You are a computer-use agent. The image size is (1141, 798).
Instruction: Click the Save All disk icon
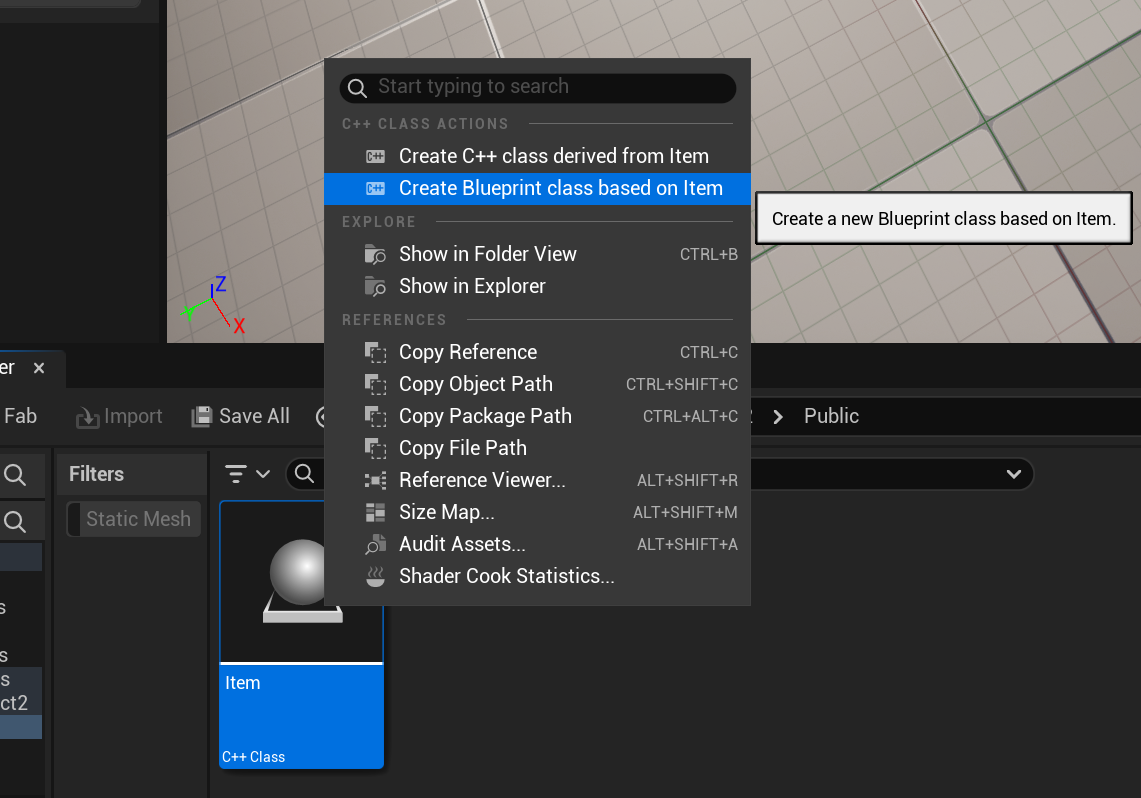pos(201,416)
